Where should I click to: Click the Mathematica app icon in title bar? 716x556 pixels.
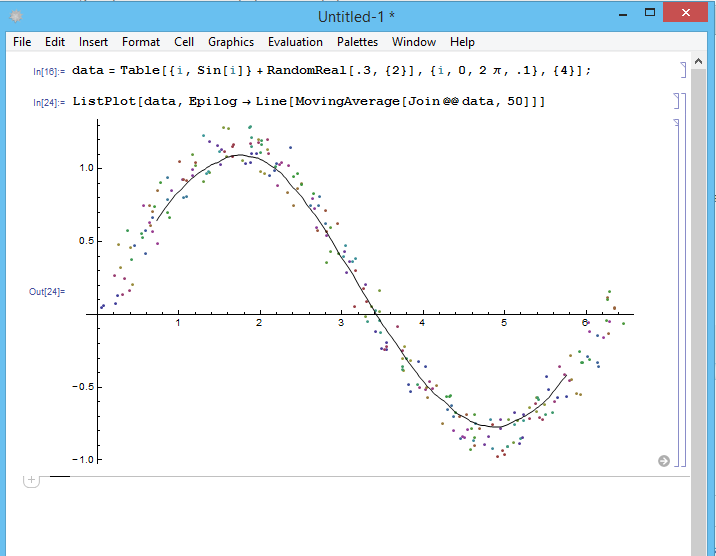pos(16,17)
